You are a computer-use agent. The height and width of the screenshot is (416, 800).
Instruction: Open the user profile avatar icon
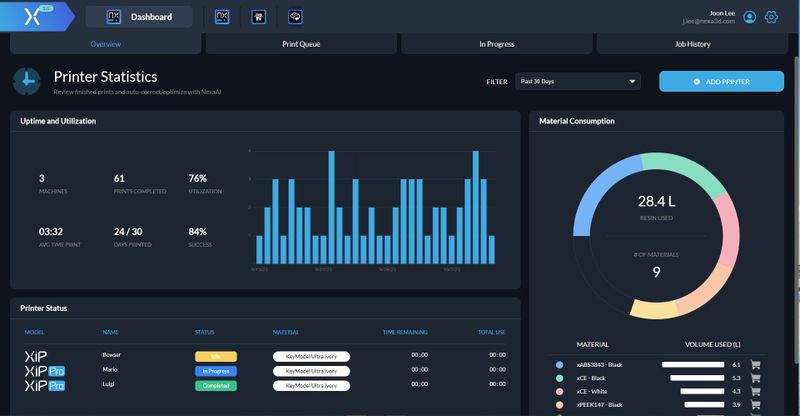coord(750,17)
